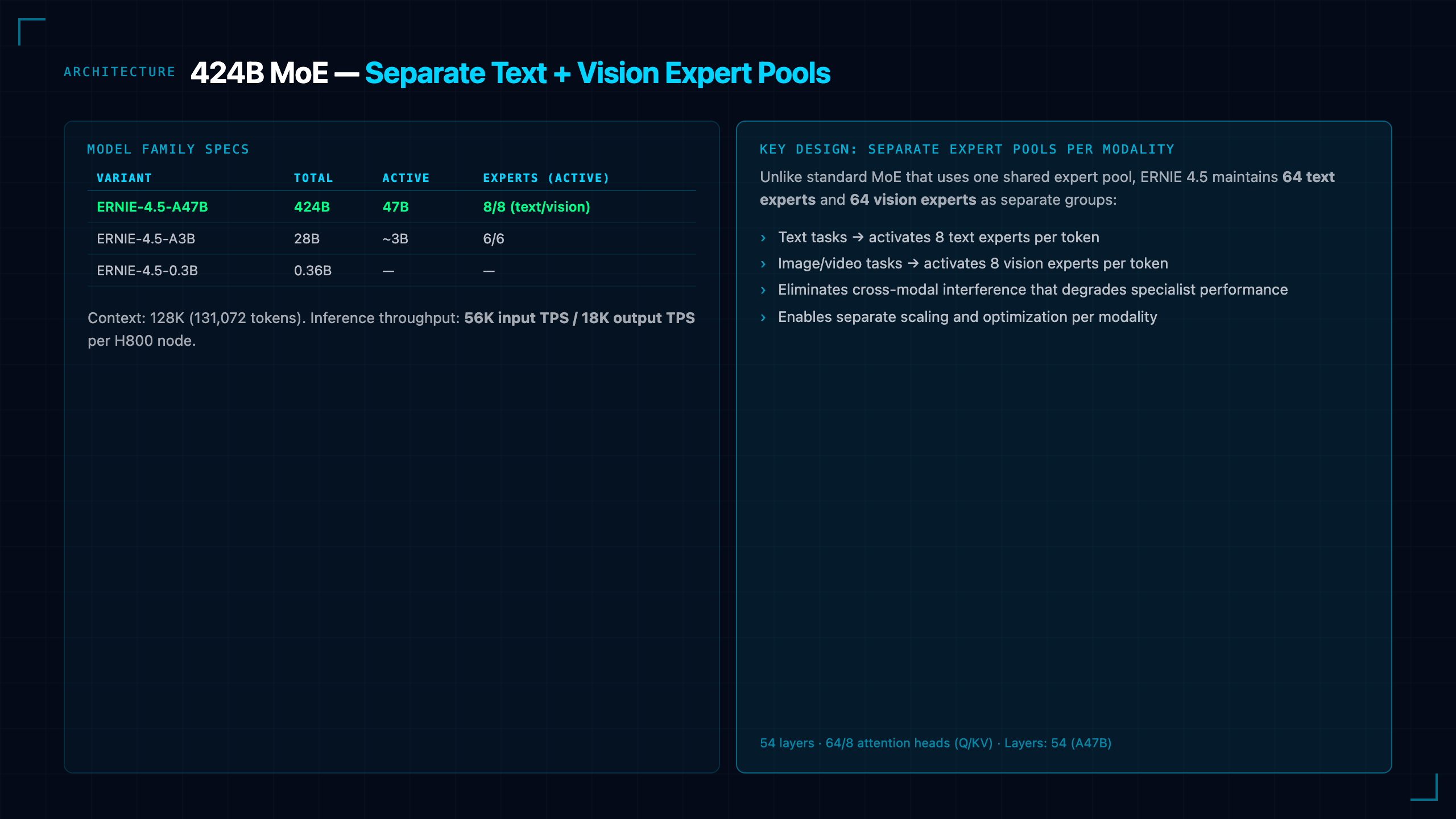Image resolution: width=1456 pixels, height=819 pixels.
Task: Click the MODEL FAMILY SPECS heading
Action: point(168,150)
